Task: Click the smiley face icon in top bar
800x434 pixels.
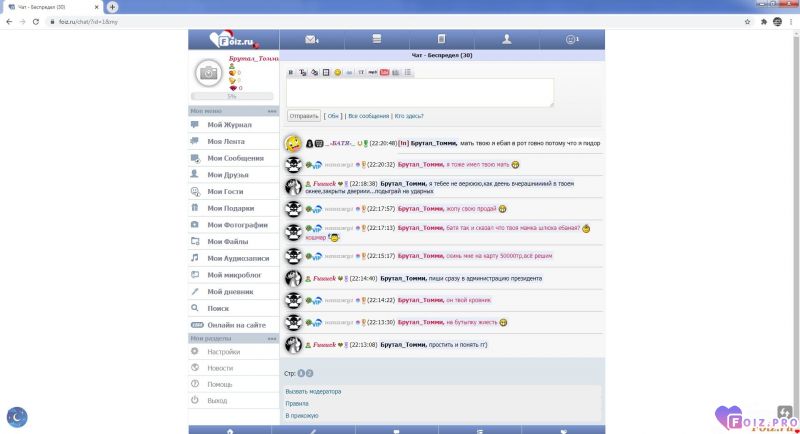Action: point(571,40)
